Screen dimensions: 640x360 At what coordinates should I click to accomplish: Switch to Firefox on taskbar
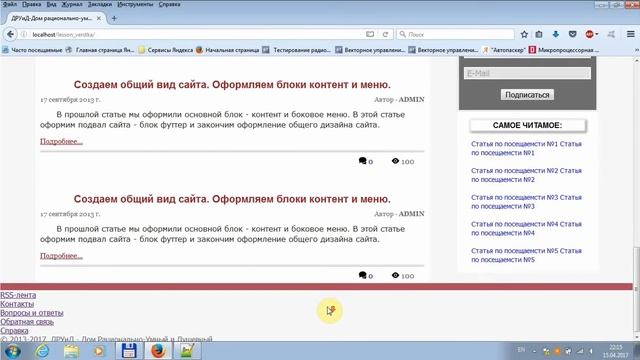click(158, 351)
